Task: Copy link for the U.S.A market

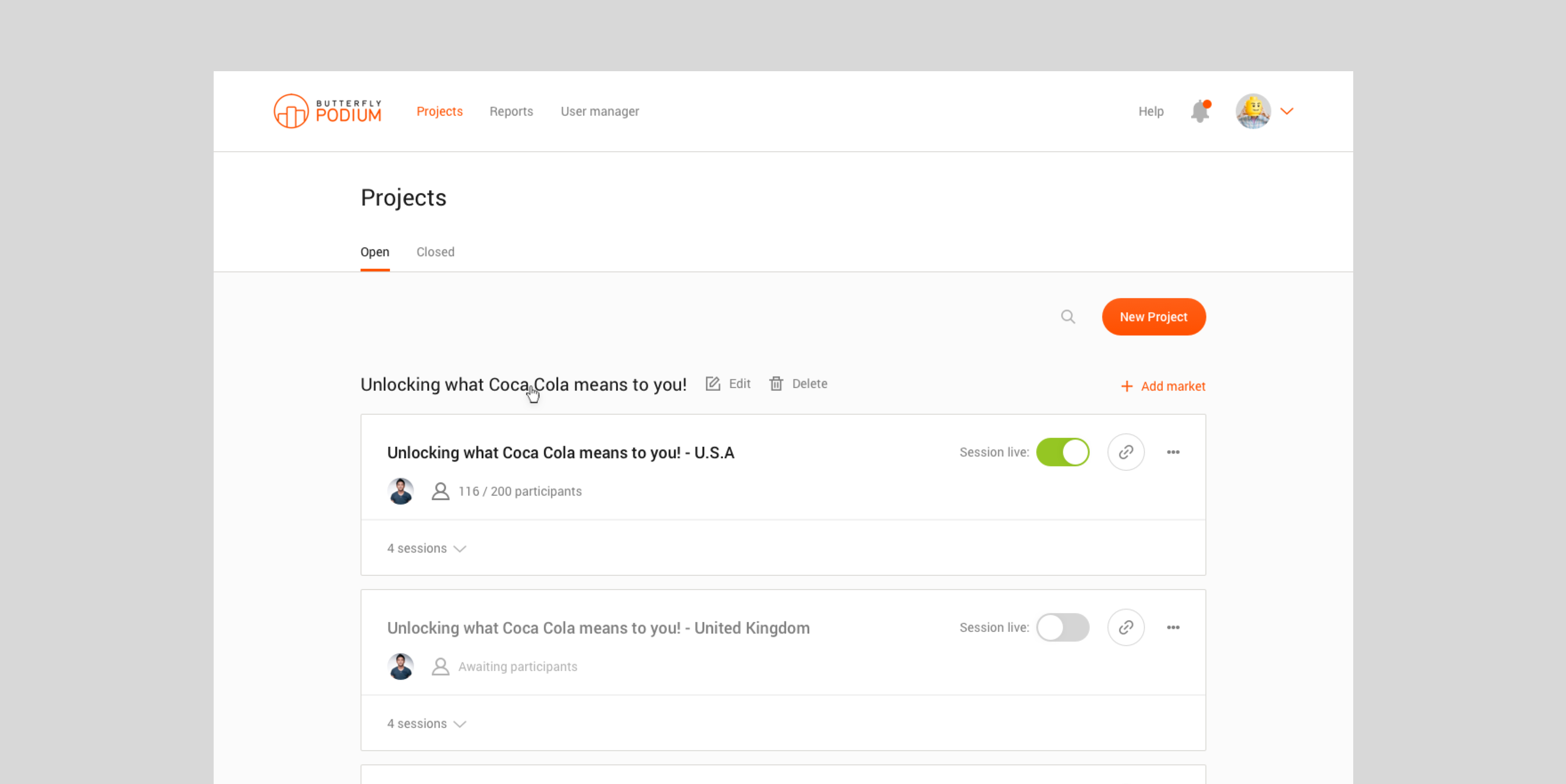Action: pos(1126,452)
